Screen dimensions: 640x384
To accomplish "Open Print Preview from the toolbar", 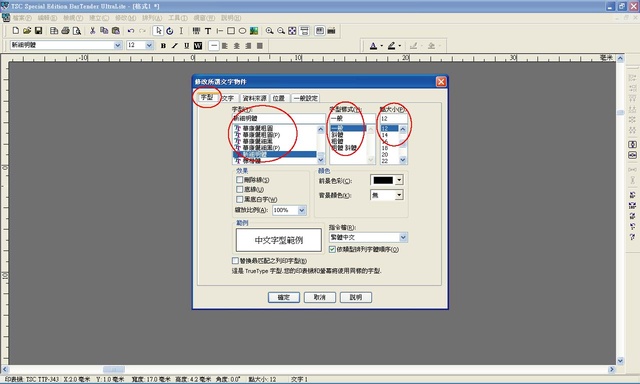I will tap(77, 31).
